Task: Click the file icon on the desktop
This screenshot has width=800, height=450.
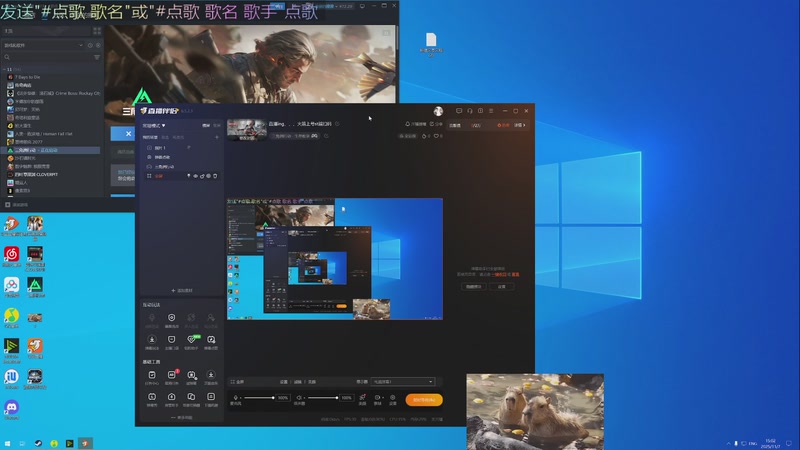Action: click(x=431, y=44)
